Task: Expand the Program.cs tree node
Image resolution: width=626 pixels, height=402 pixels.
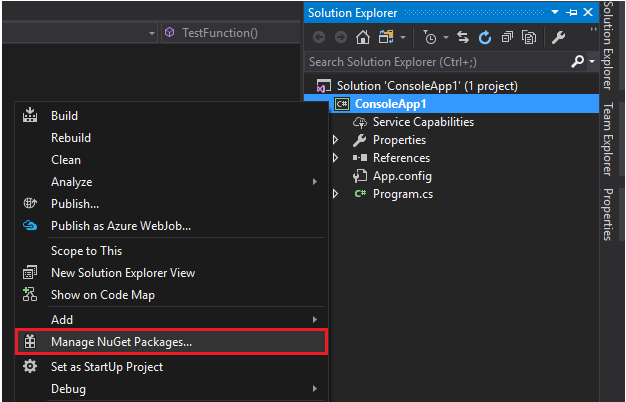Action: tap(336, 194)
